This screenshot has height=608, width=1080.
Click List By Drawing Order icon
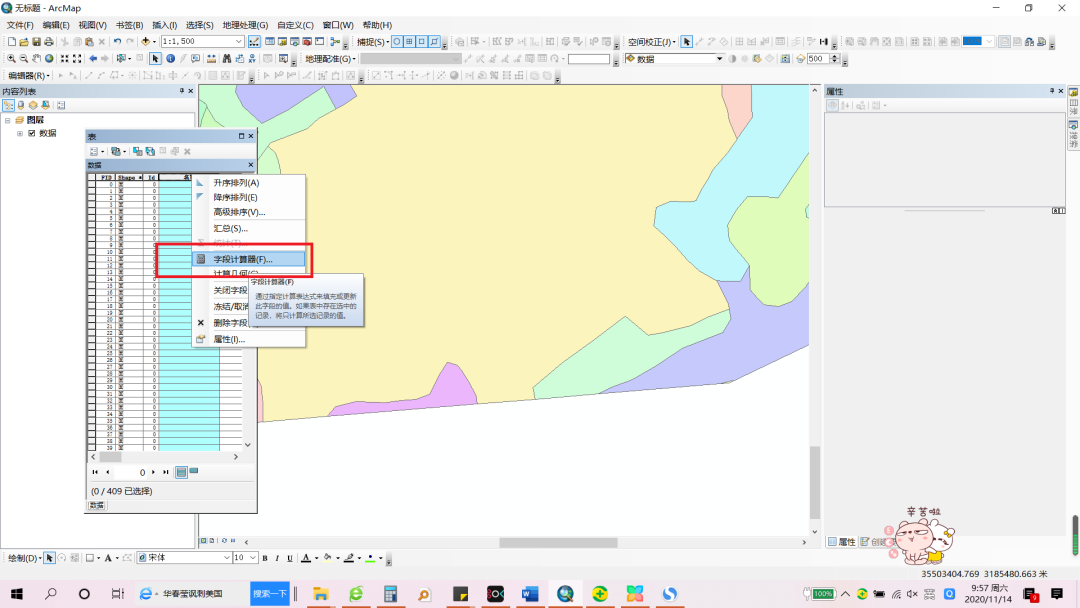tap(8, 105)
